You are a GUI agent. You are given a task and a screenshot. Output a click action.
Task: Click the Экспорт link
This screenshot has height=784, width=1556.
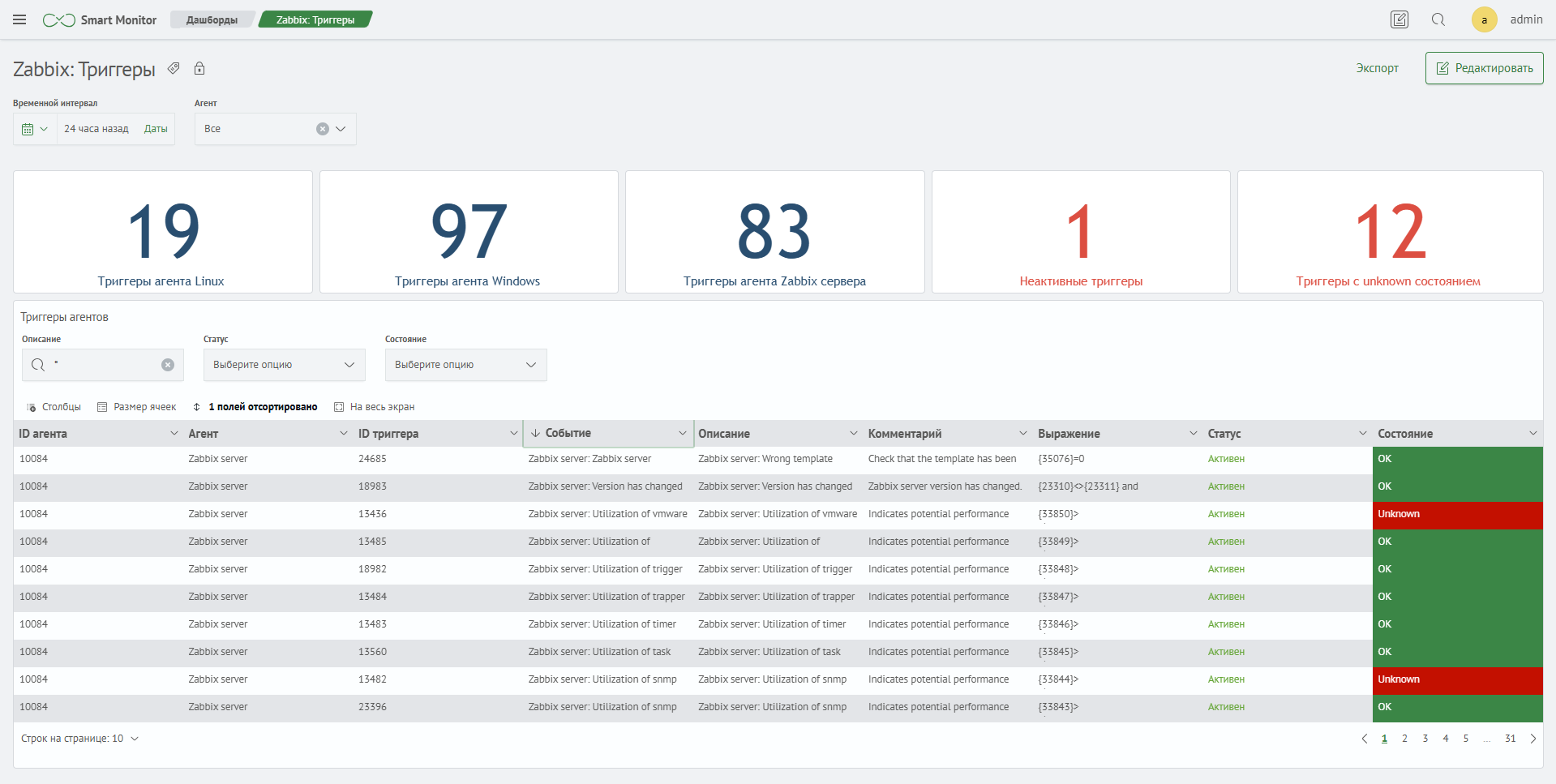tap(1377, 68)
